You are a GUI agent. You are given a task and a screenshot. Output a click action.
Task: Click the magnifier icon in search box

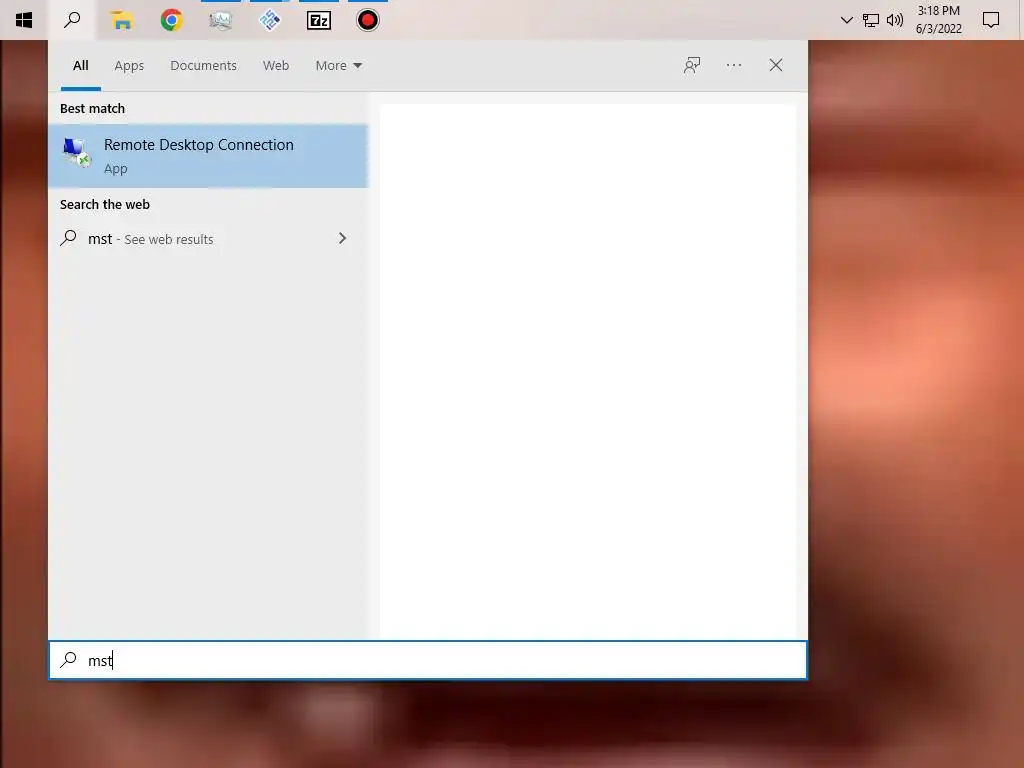(x=69, y=660)
